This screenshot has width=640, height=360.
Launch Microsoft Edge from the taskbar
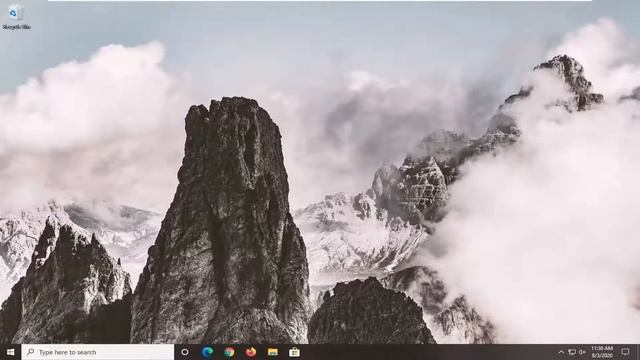[x=207, y=352]
